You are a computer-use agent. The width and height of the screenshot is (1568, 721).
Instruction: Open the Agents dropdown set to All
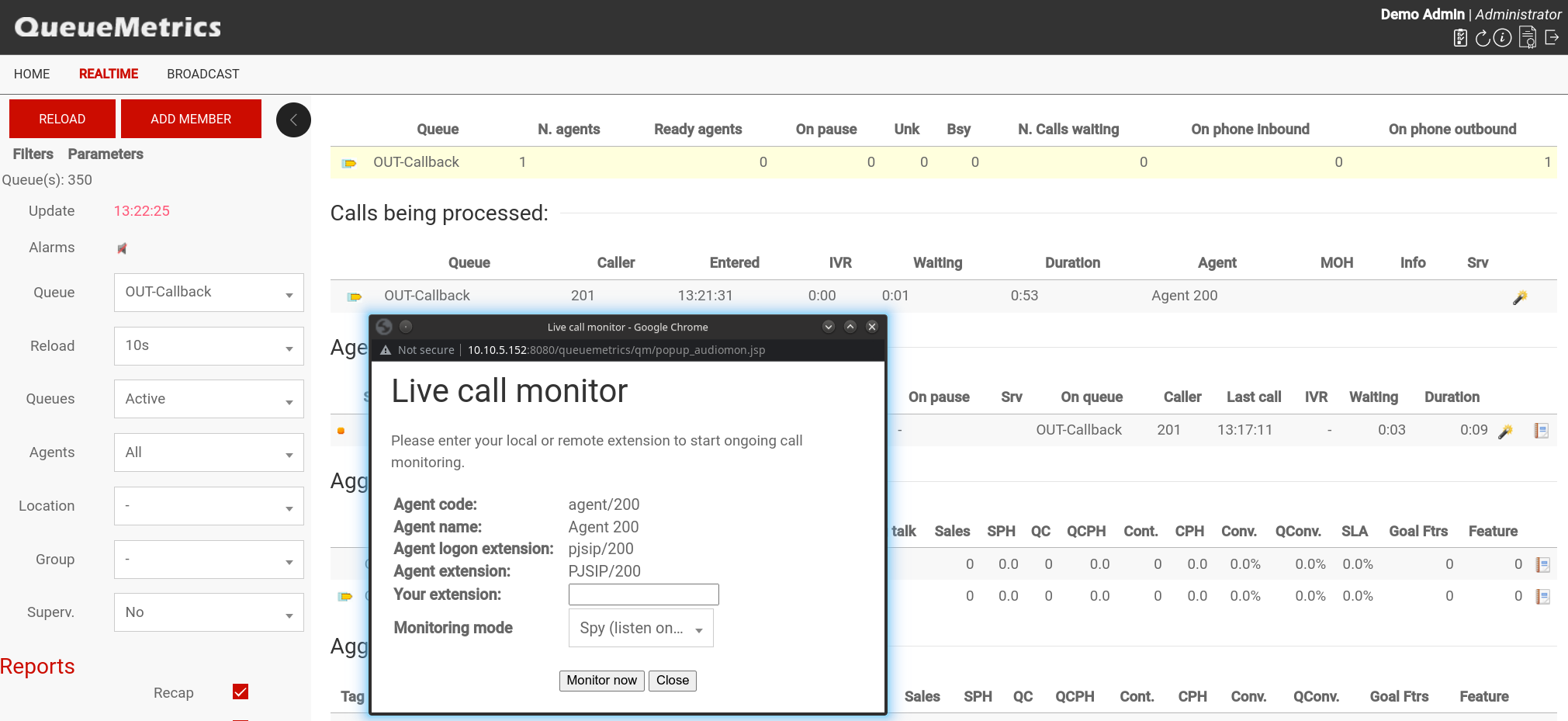[209, 452]
